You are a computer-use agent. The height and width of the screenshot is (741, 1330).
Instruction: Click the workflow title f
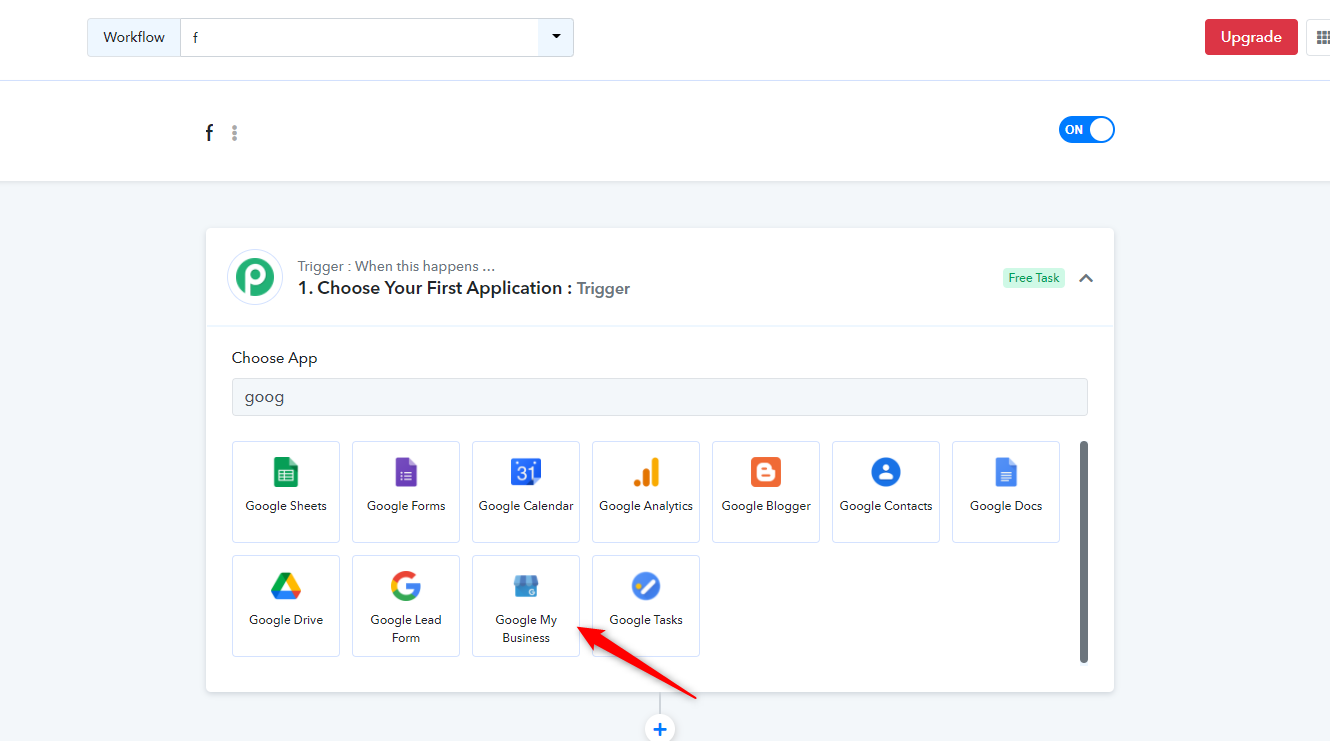[209, 132]
